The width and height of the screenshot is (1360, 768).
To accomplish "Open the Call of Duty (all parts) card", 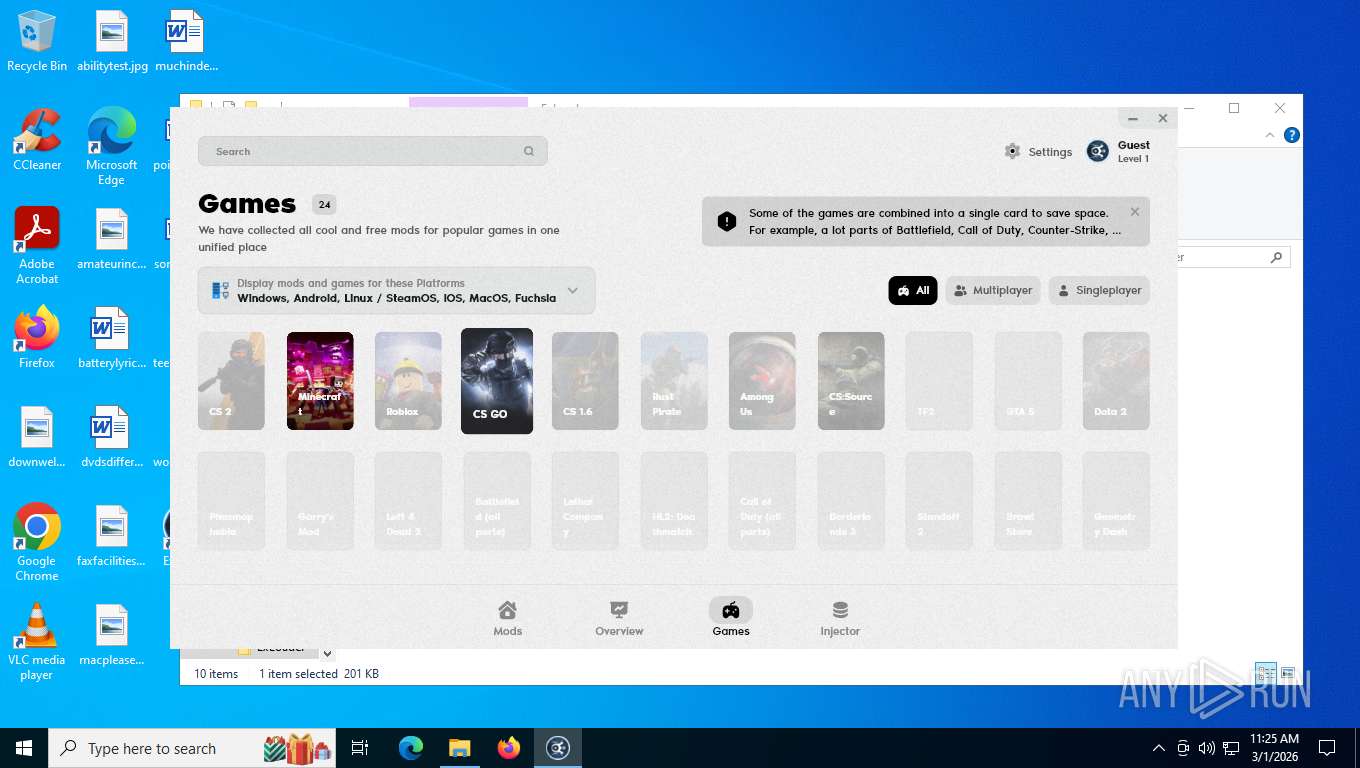I will (x=762, y=501).
